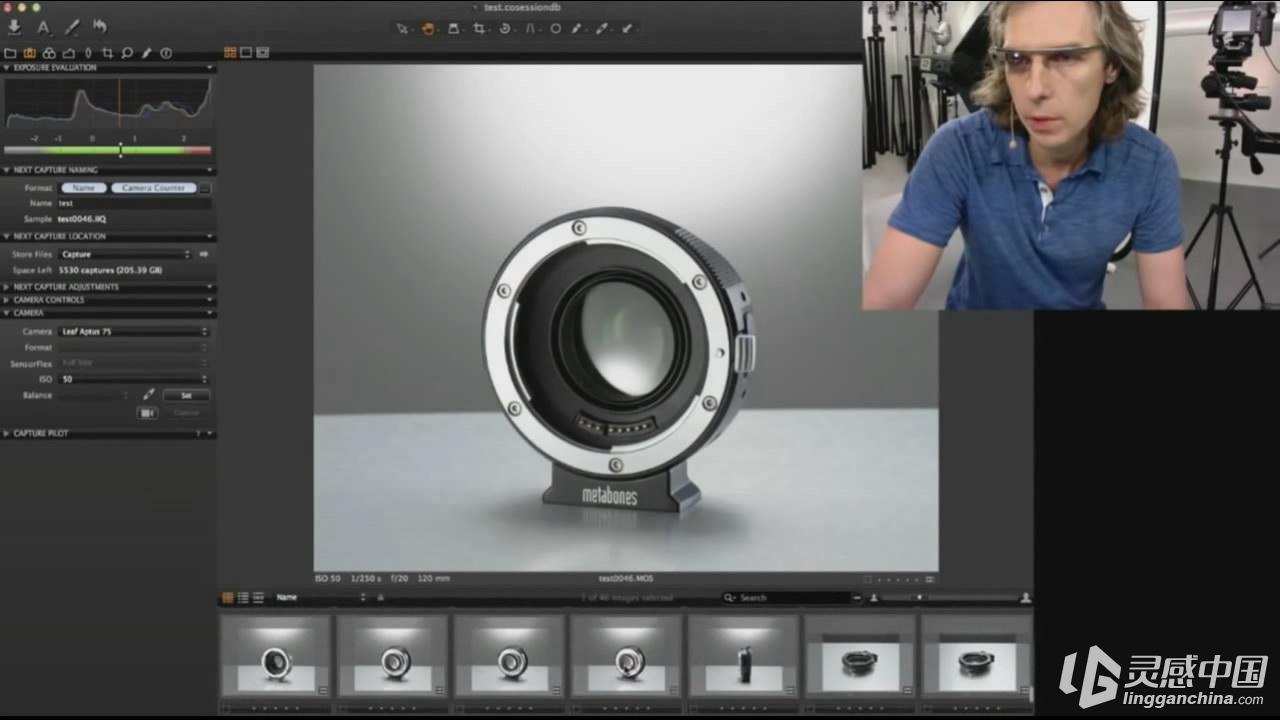
Task: Open the browser sort by Name dropdown
Action: [x=320, y=598]
